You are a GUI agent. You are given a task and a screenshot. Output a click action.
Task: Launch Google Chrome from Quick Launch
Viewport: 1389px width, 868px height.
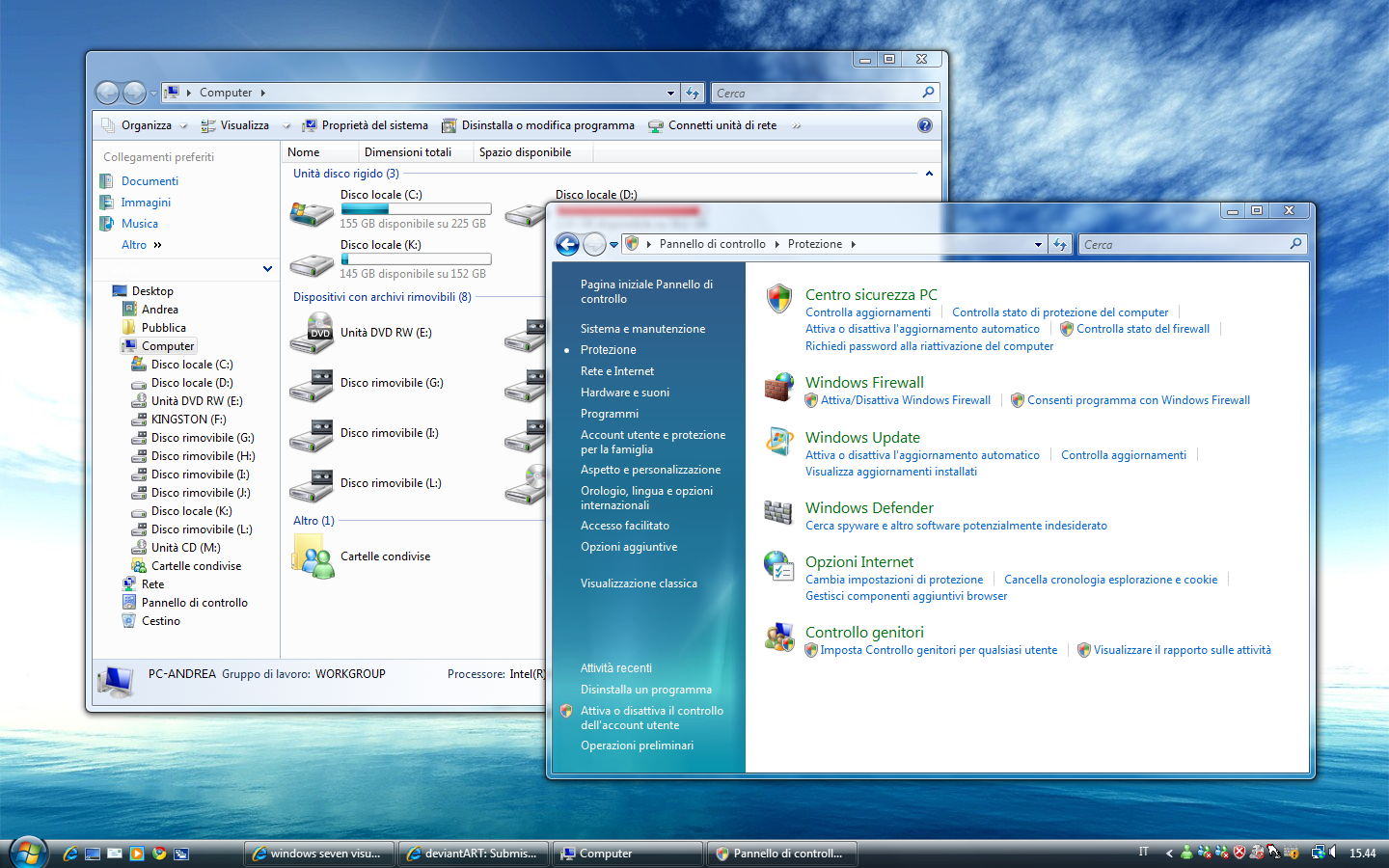[x=159, y=854]
